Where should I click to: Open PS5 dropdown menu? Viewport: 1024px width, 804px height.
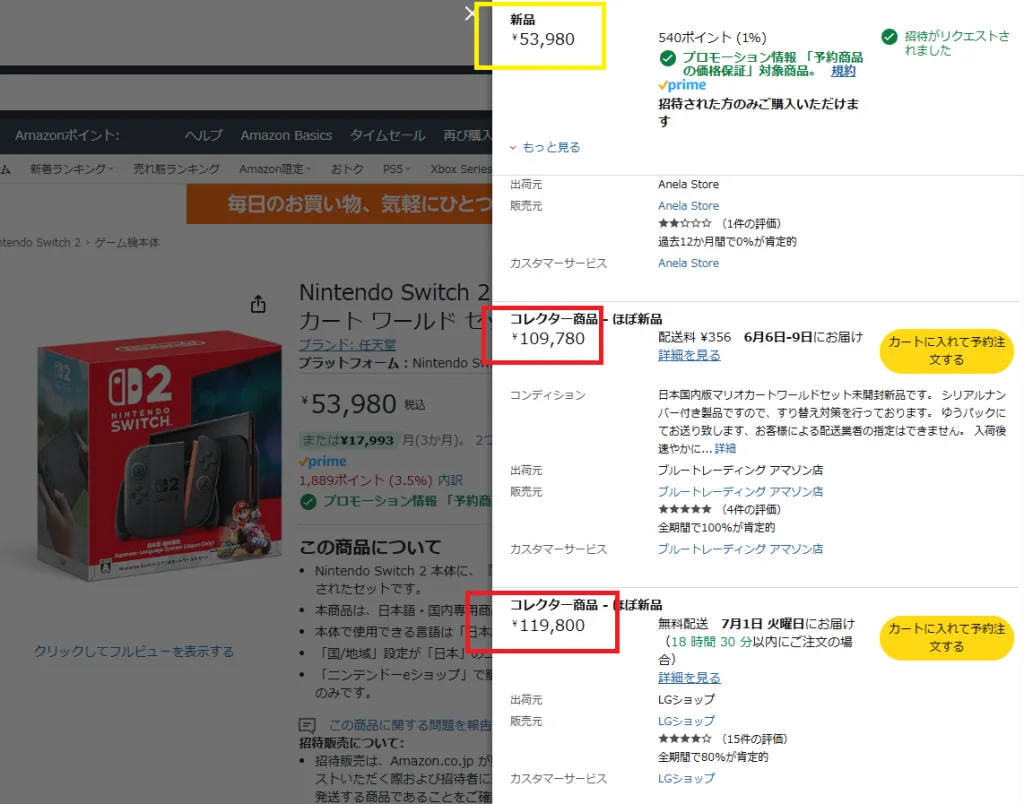(396, 169)
